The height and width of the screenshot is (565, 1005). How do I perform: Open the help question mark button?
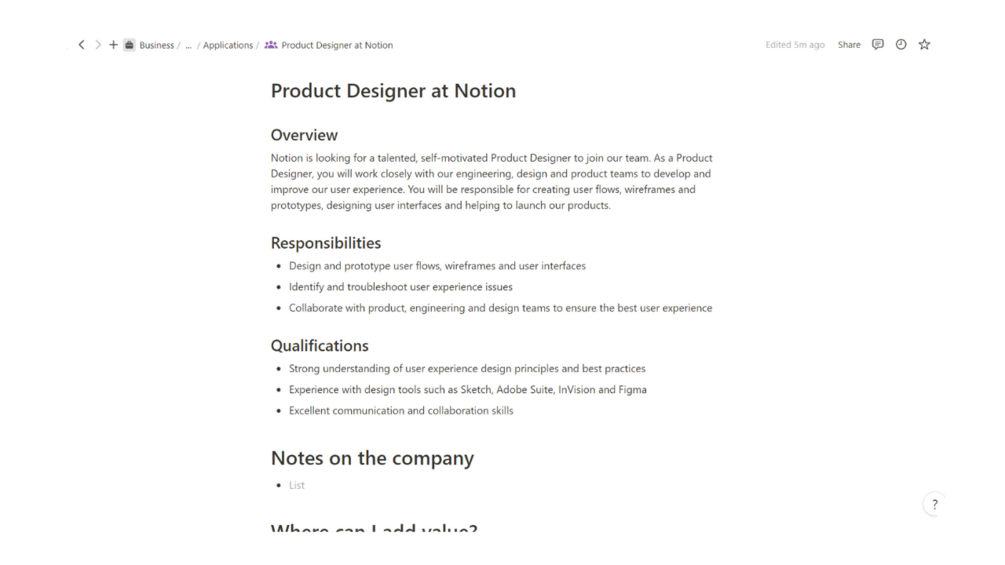coord(935,505)
